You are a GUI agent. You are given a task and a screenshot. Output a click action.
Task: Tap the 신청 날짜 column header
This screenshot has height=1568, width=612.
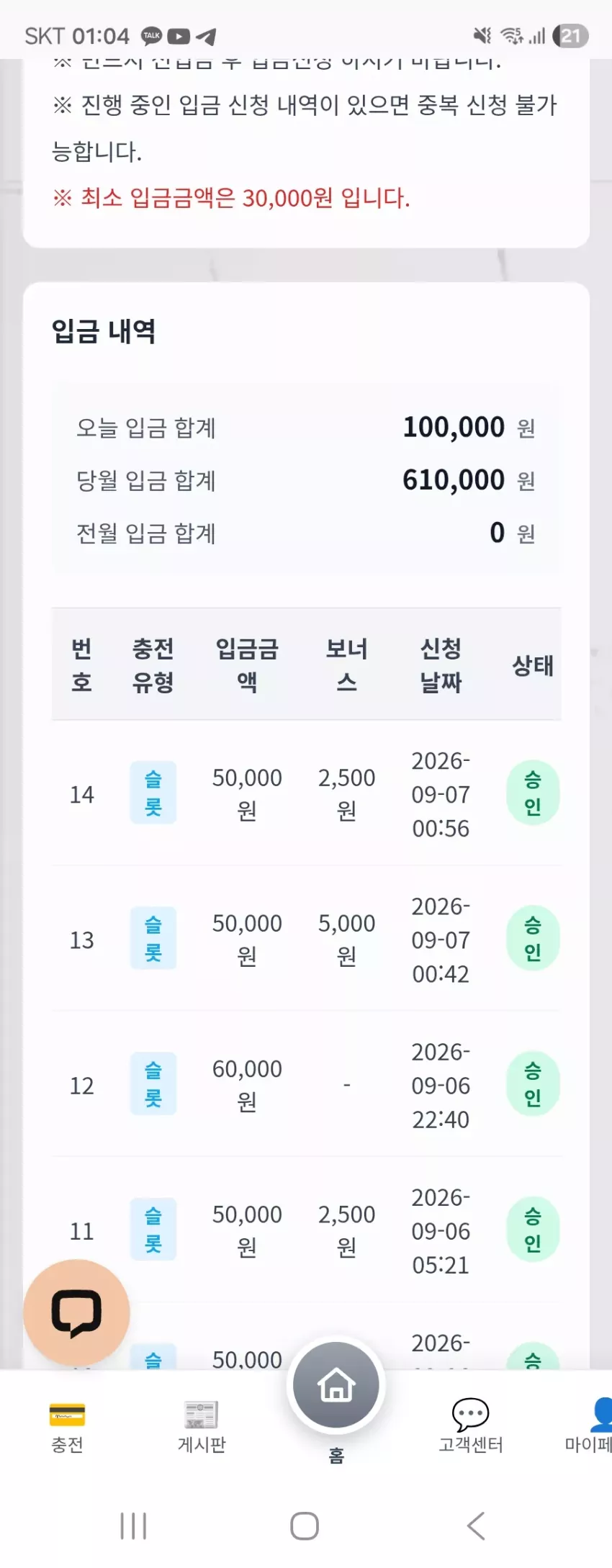[x=441, y=664]
